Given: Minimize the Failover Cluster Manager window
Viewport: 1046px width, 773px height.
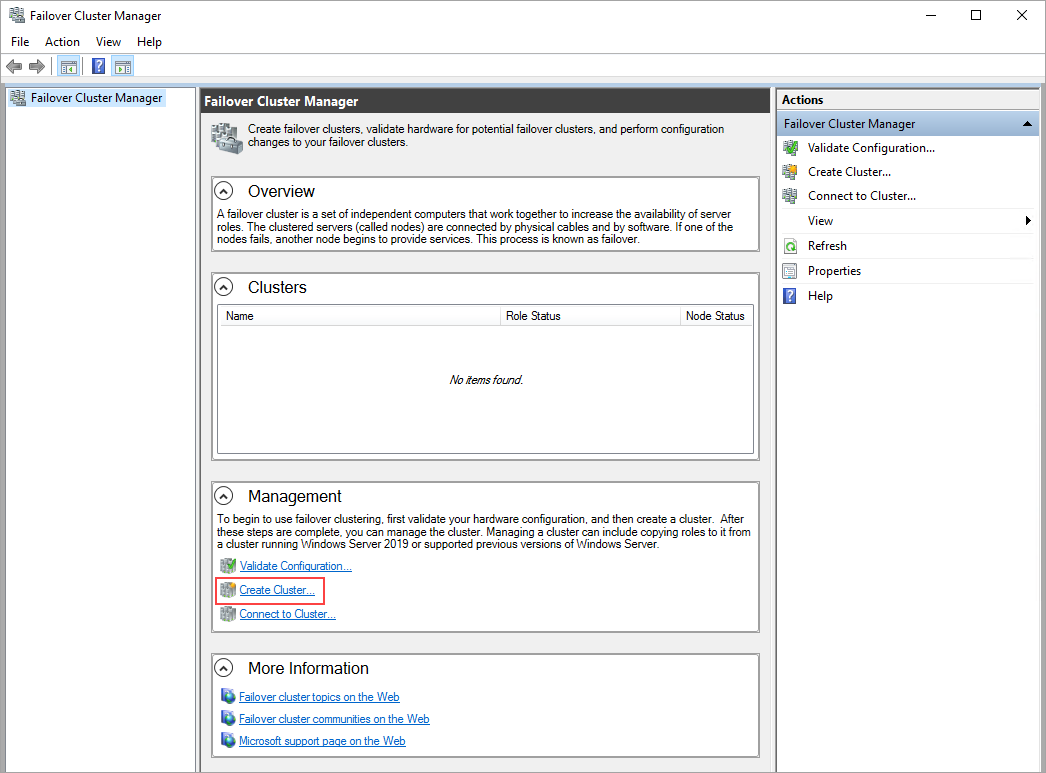Looking at the screenshot, I should point(931,15).
